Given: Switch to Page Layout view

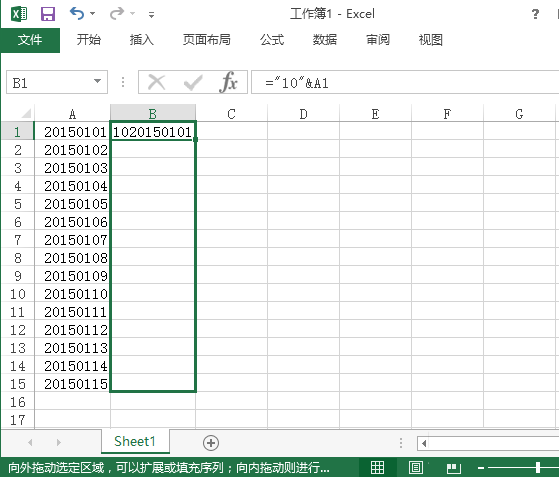Looking at the screenshot, I should point(416,467).
